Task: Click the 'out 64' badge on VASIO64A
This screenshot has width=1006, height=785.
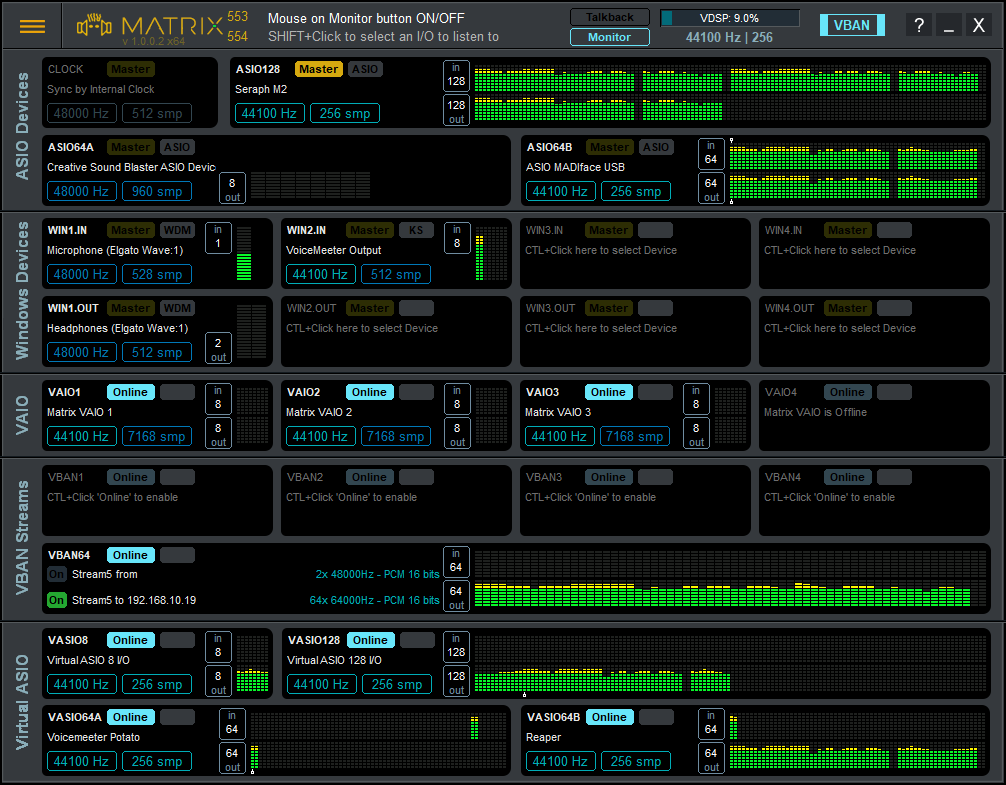Action: [x=232, y=756]
